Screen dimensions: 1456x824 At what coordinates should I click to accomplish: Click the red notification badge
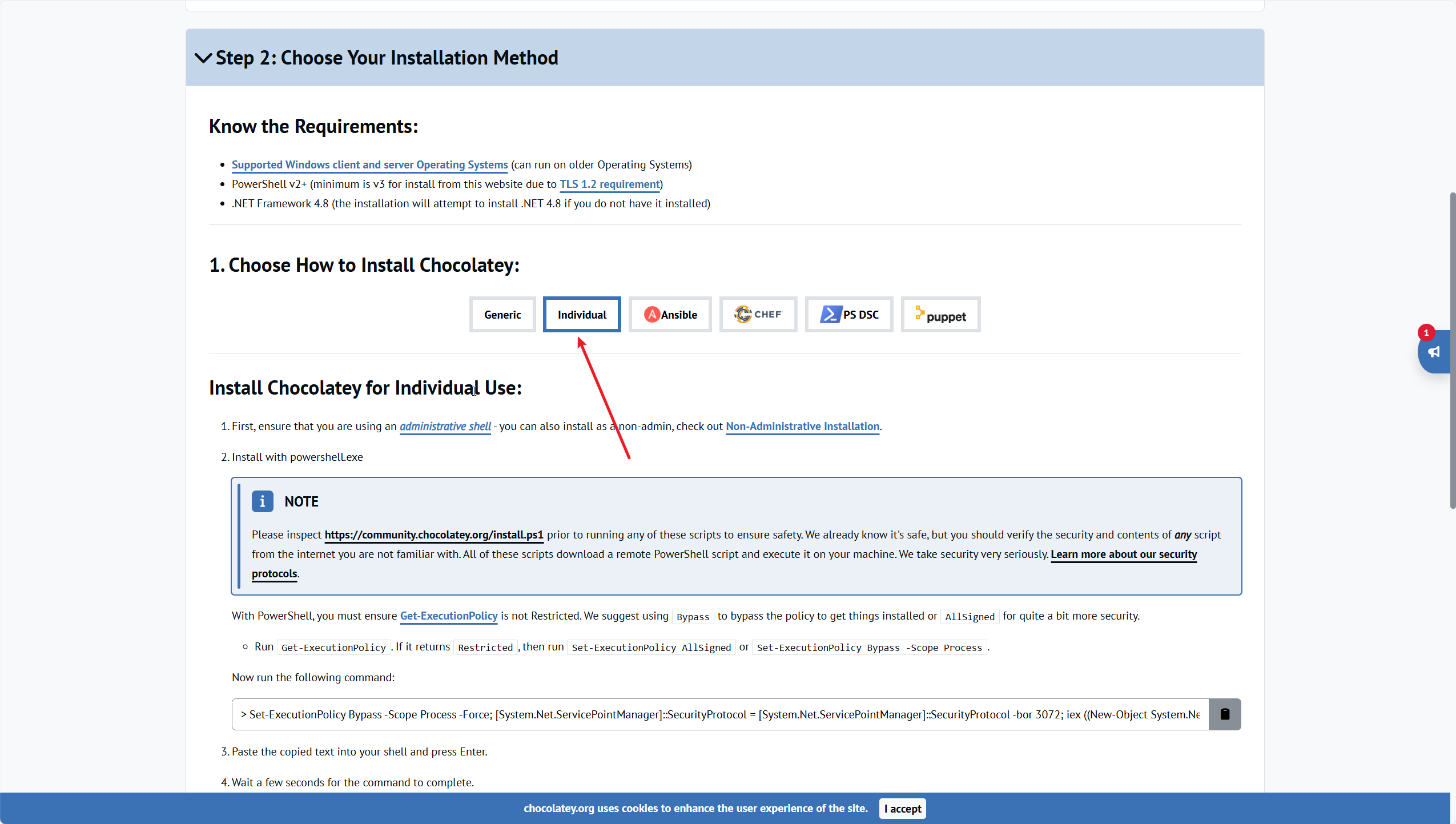click(1426, 333)
